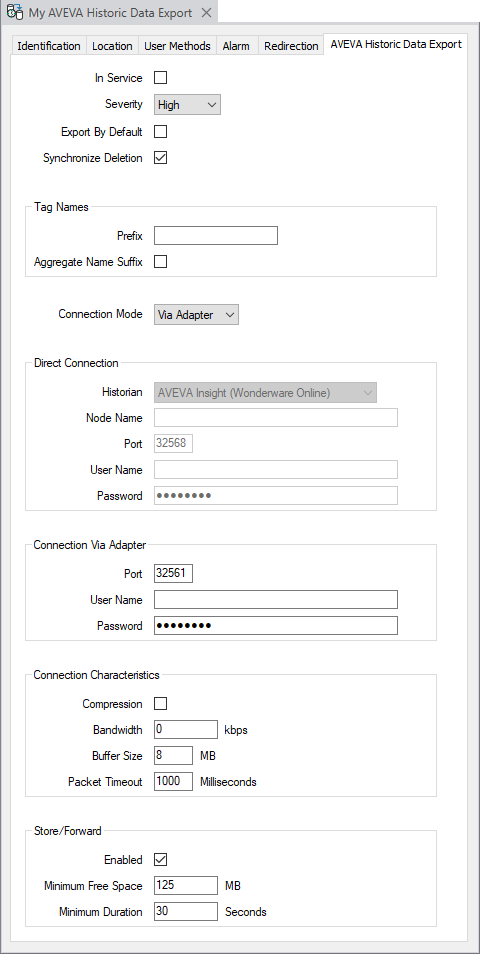Click the Buffer Size field
This screenshot has width=480, height=954.
click(173, 756)
